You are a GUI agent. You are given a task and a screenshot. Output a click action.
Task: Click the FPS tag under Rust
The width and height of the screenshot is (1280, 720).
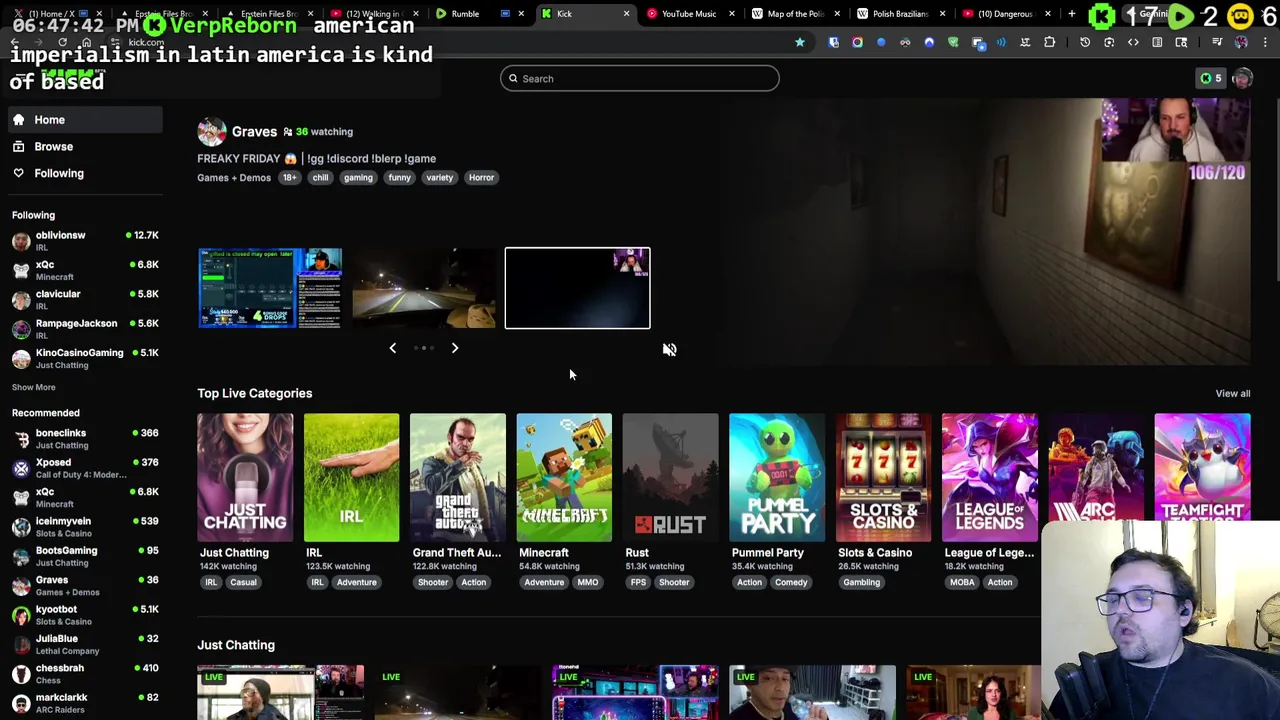click(638, 583)
